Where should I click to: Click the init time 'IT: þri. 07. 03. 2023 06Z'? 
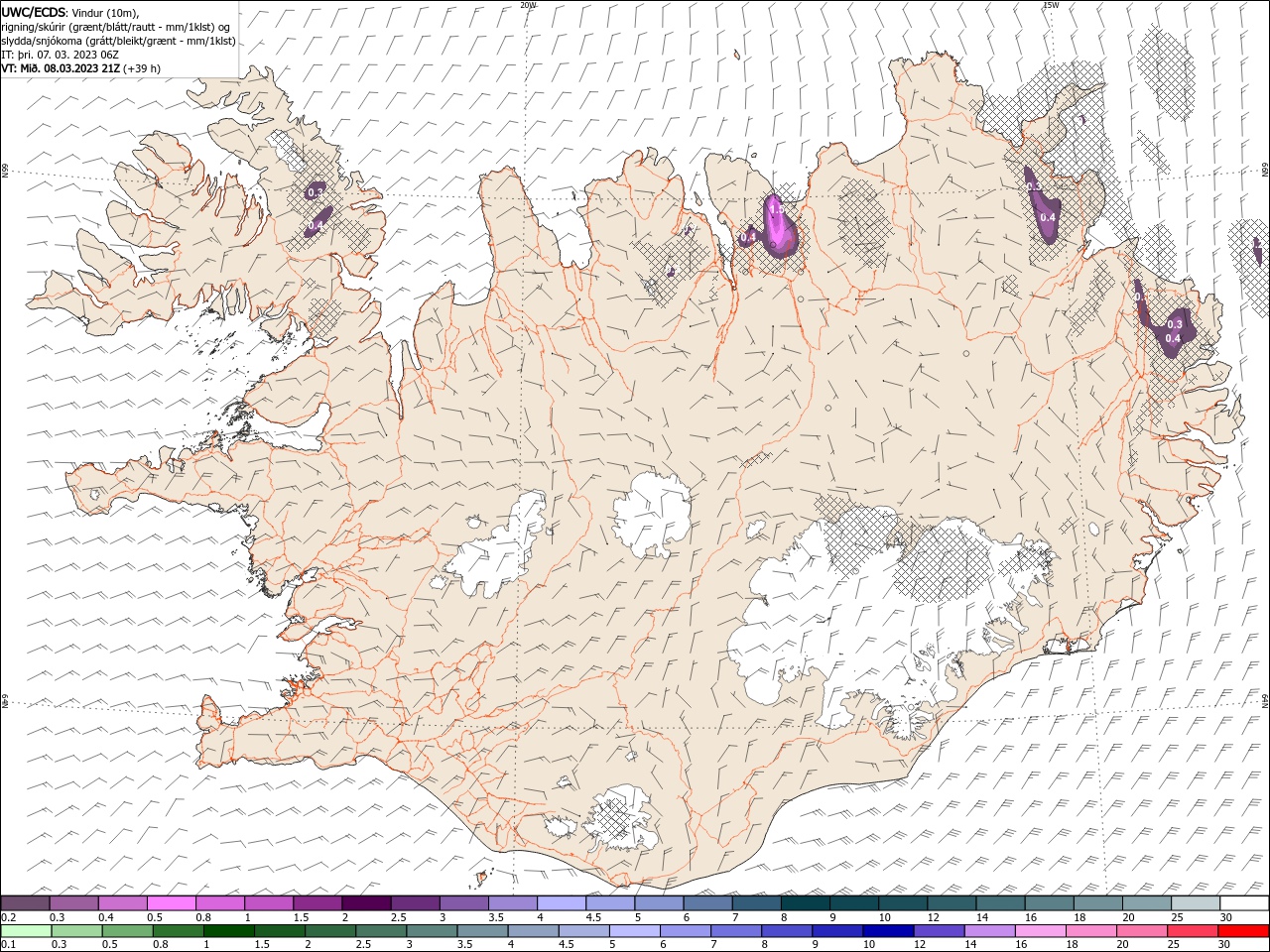[x=62, y=55]
